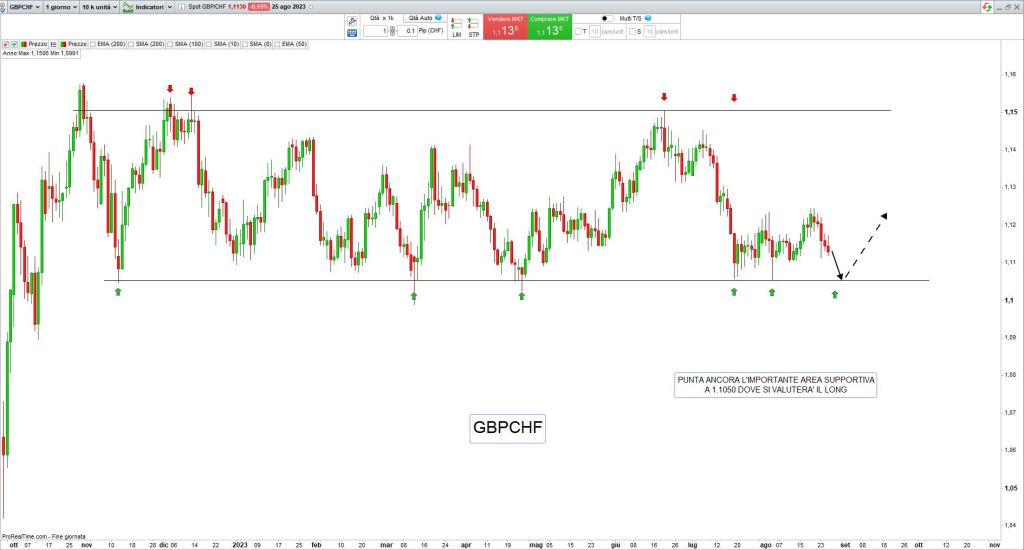Screen dimensions: 1024x550
Task: Open the '10 k unità' dropdown
Action: pyautogui.click(x=100, y=7)
